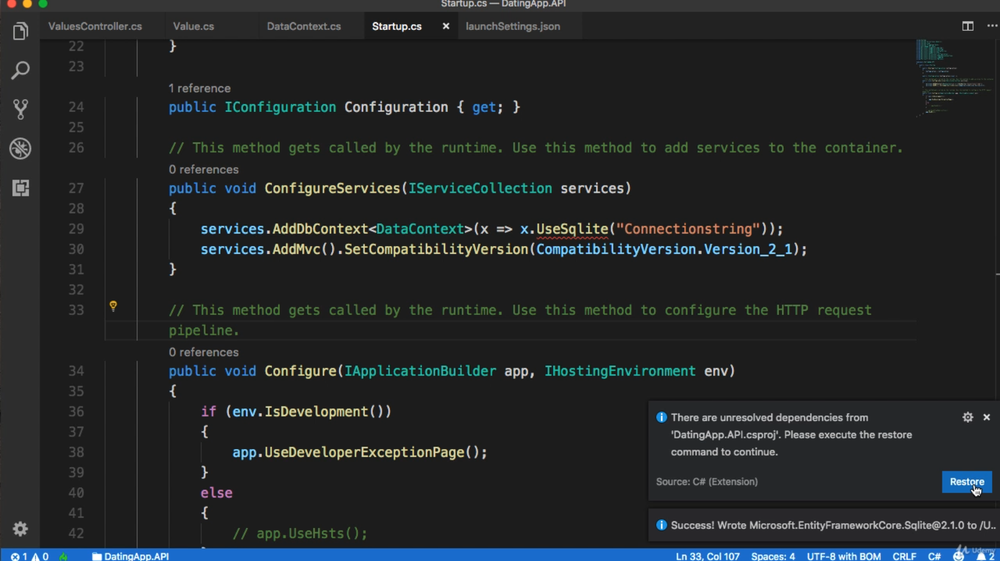Click the Restore button

pyautogui.click(x=966, y=482)
